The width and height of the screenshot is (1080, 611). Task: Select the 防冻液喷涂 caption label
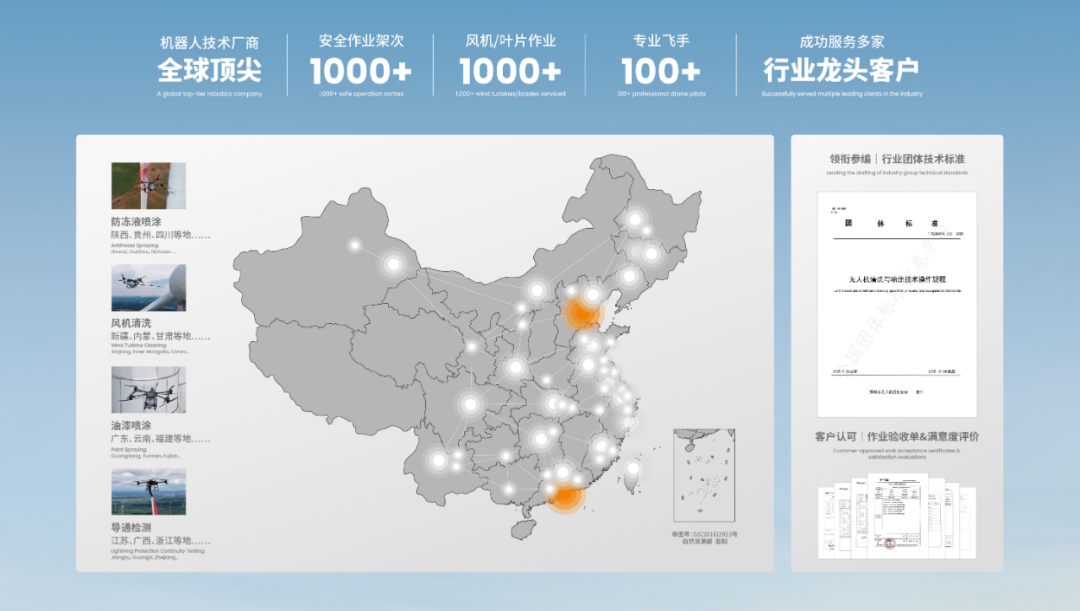pyautogui.click(x=136, y=221)
